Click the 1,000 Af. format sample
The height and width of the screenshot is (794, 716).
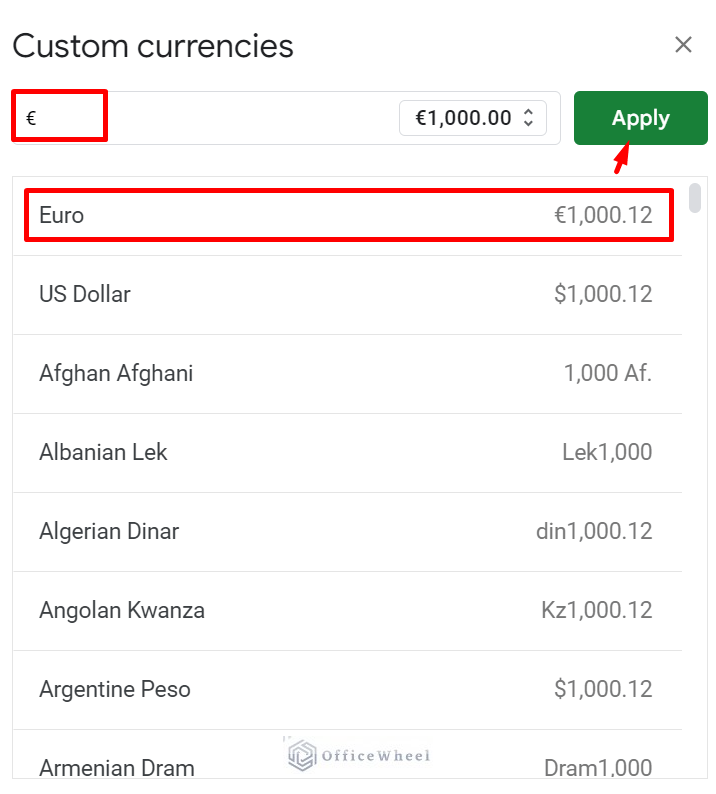607,373
